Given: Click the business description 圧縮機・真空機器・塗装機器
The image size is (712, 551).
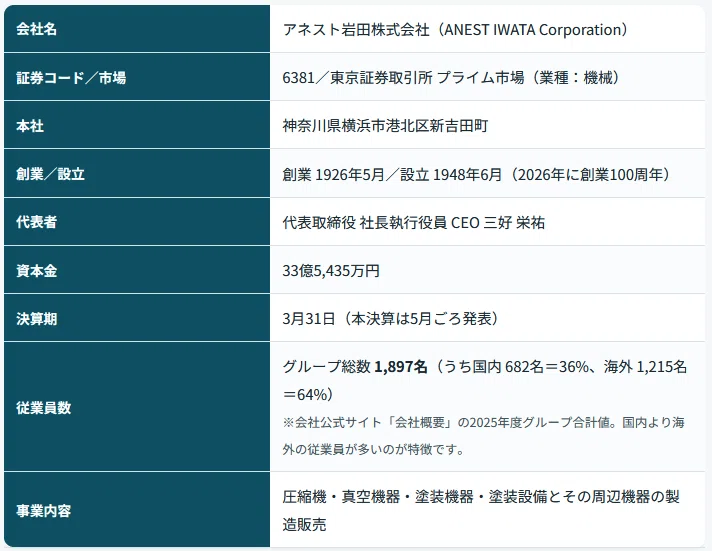Looking at the screenshot, I should coord(480,511).
